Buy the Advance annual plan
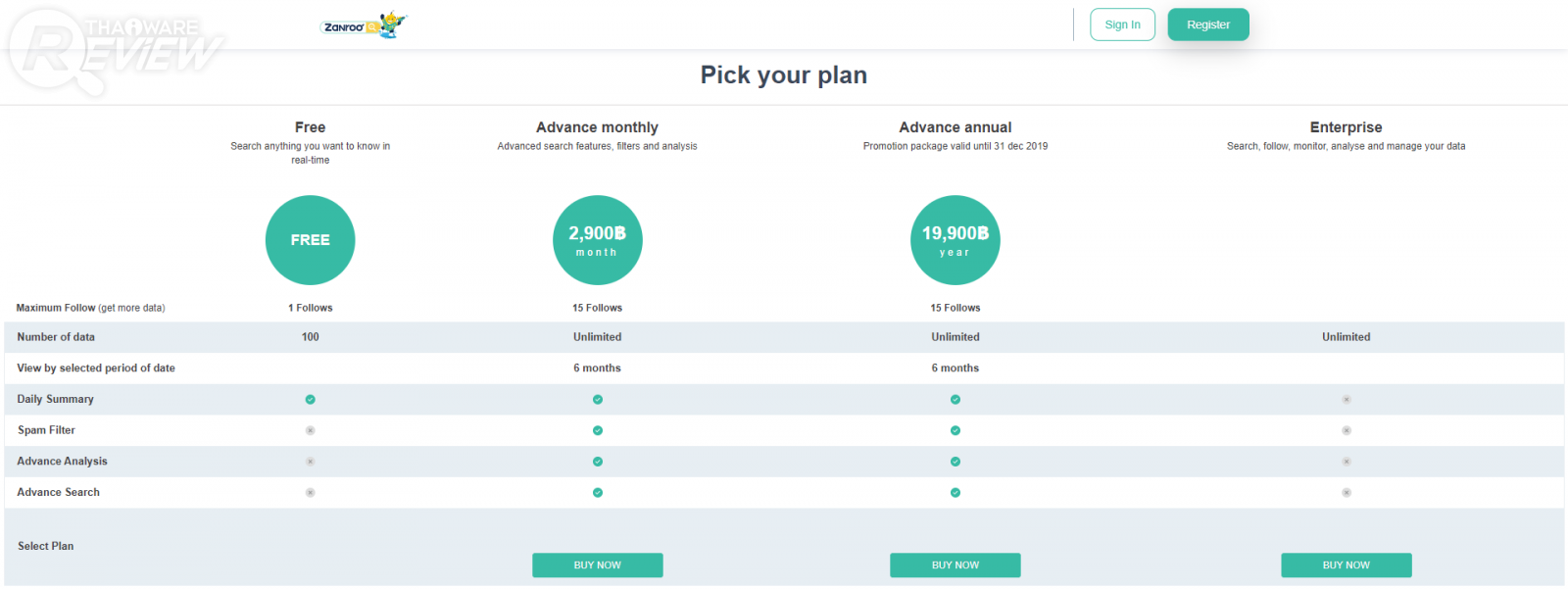The image size is (1568, 589). (x=955, y=565)
